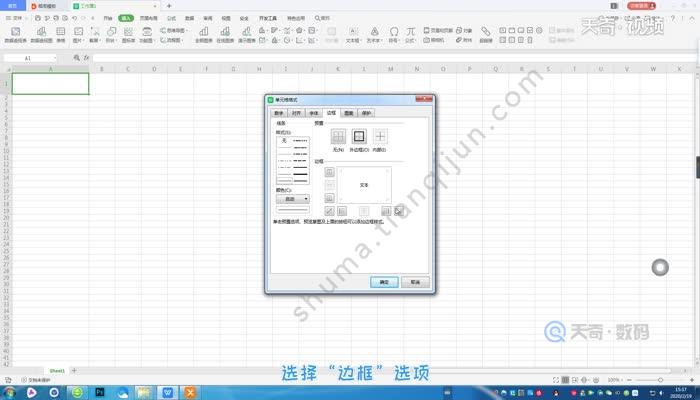
Task: Click the Symbol (符号) omega icon
Action: pyautogui.click(x=394, y=34)
